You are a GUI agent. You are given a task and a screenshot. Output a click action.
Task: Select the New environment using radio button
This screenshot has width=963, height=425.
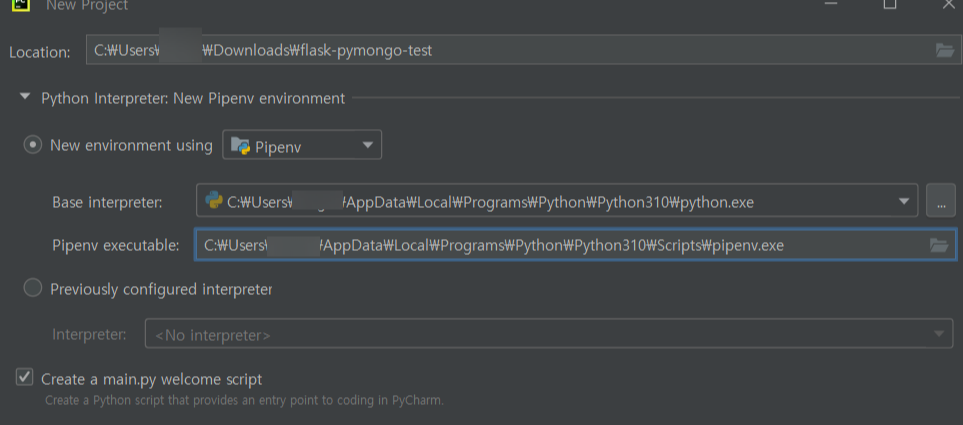tap(33, 145)
